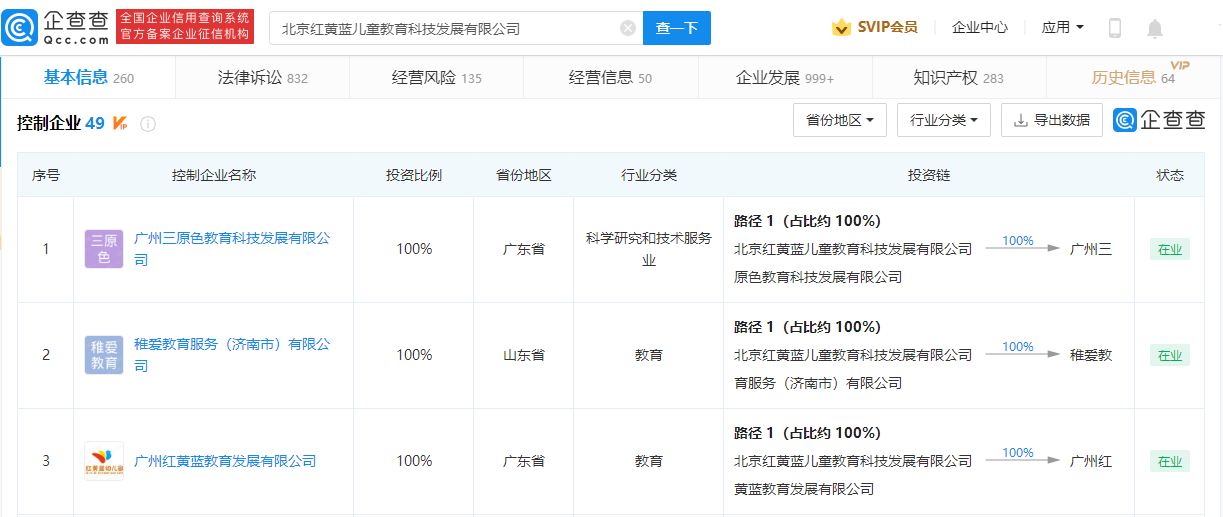Switch to the 经营信息 tab
The height and width of the screenshot is (517, 1223).
pos(611,77)
